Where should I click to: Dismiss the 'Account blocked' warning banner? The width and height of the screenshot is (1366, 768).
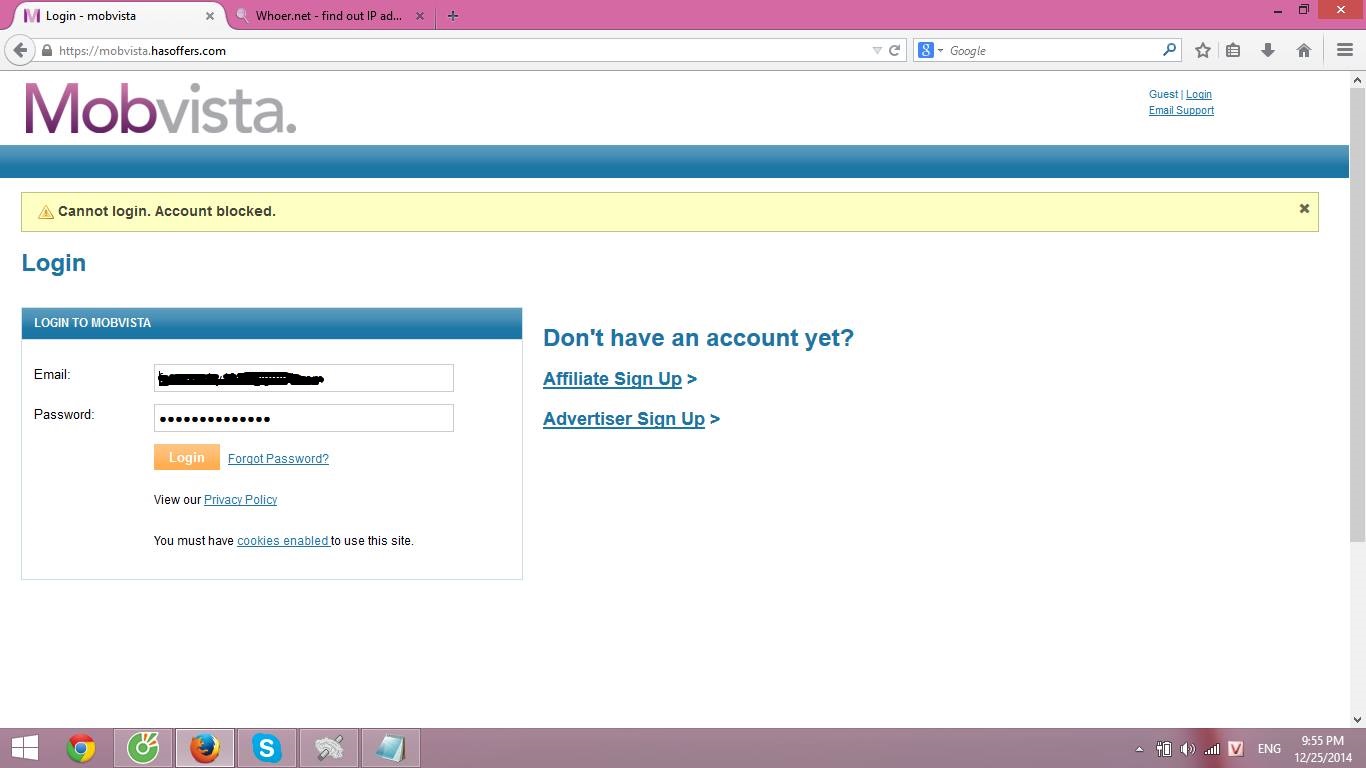click(x=1304, y=209)
